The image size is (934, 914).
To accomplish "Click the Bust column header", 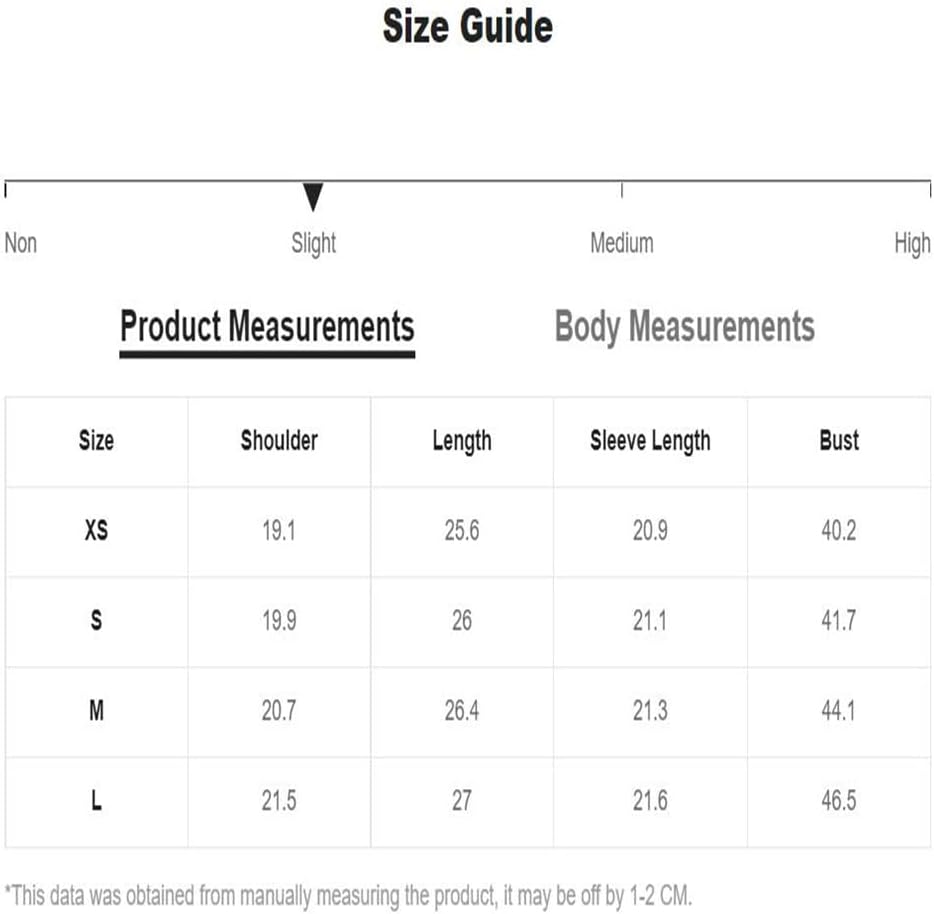I will (839, 441).
